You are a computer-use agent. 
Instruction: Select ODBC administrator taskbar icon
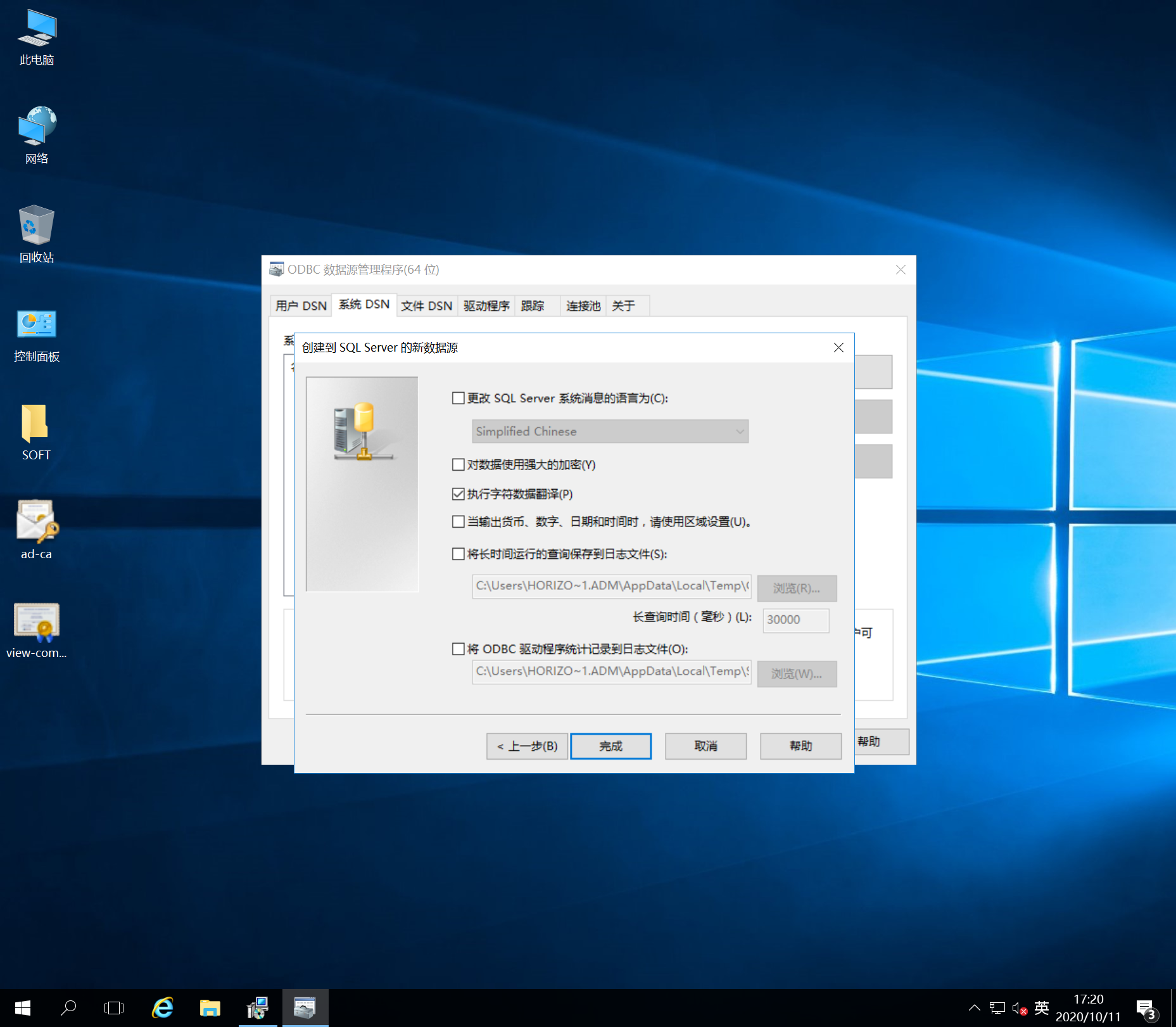click(305, 1008)
